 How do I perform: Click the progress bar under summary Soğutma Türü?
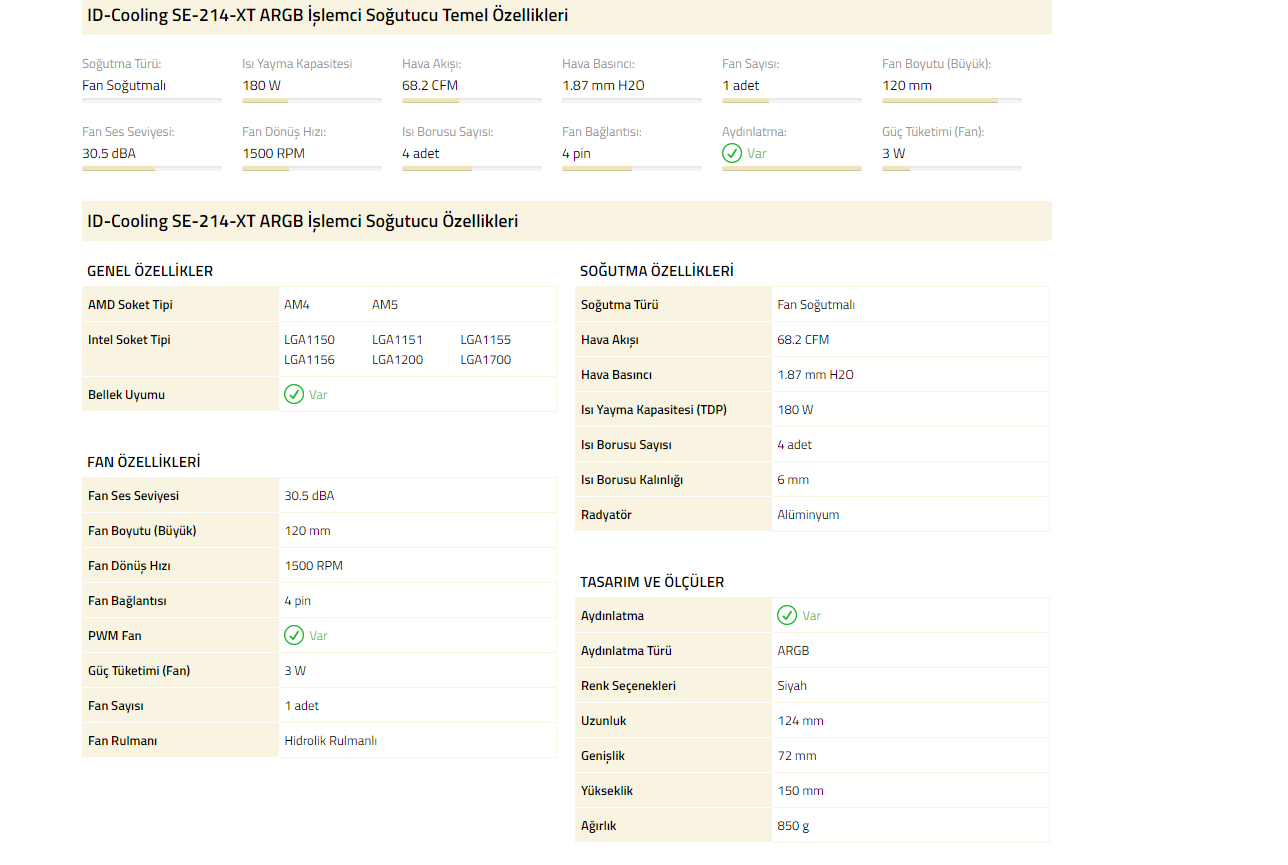point(152,100)
